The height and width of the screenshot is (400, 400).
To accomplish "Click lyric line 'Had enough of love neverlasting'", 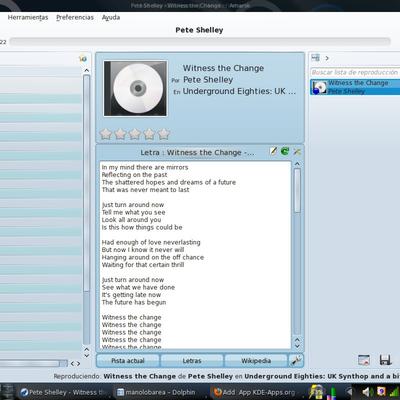I will 151,242.
